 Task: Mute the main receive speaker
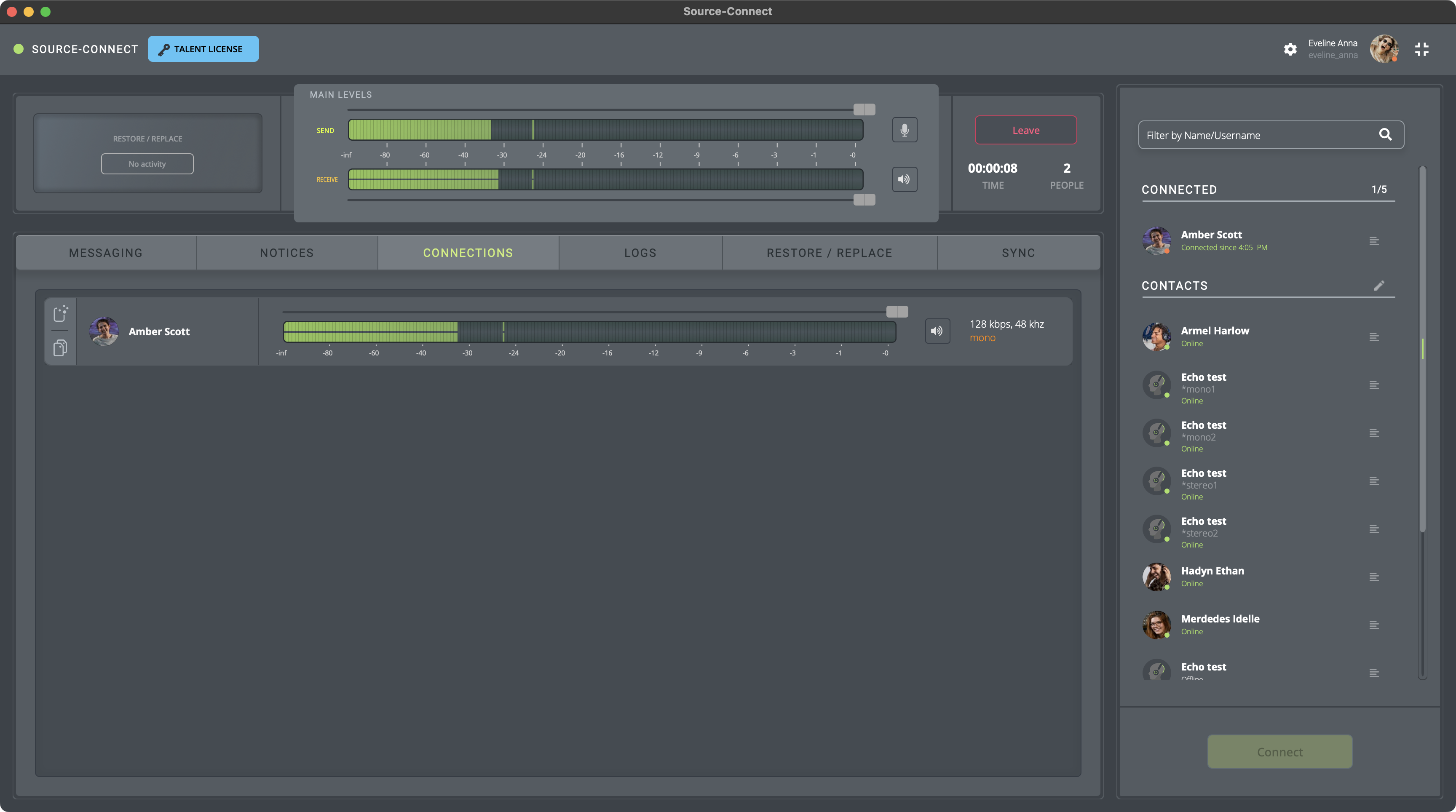point(905,179)
